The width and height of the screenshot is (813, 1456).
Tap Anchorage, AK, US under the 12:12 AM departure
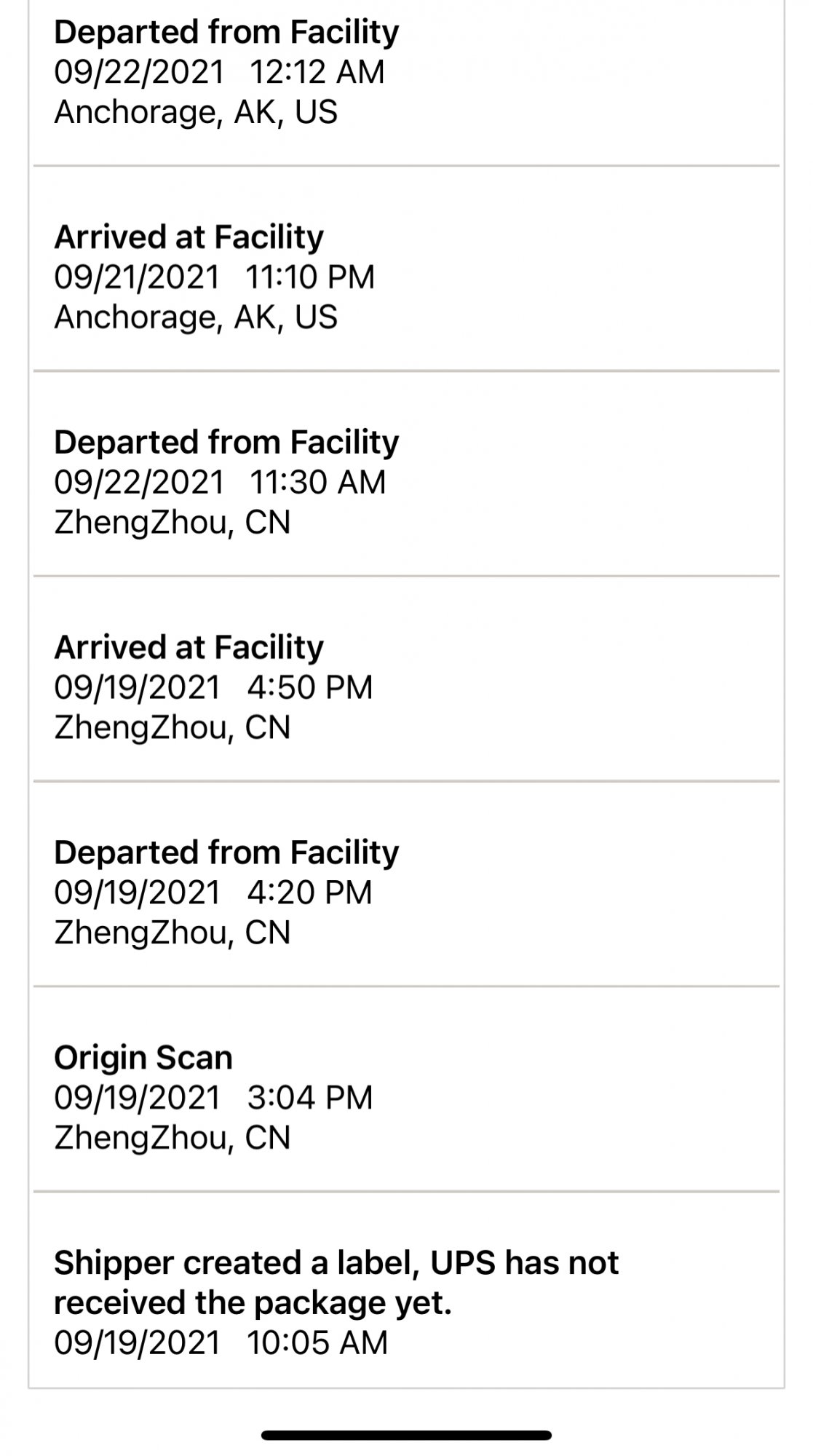196,112
